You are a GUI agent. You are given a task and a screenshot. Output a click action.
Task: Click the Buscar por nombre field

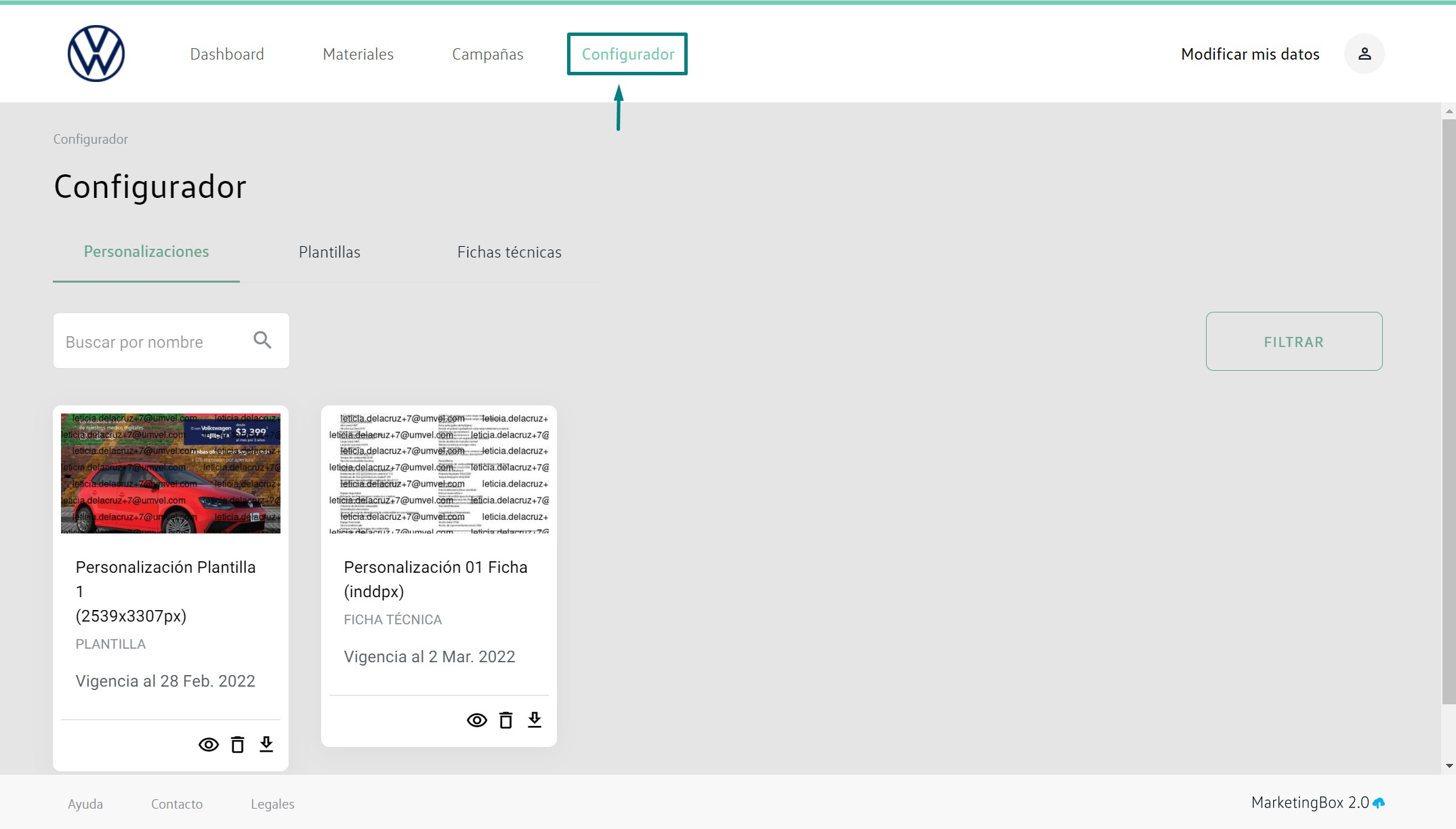point(152,342)
